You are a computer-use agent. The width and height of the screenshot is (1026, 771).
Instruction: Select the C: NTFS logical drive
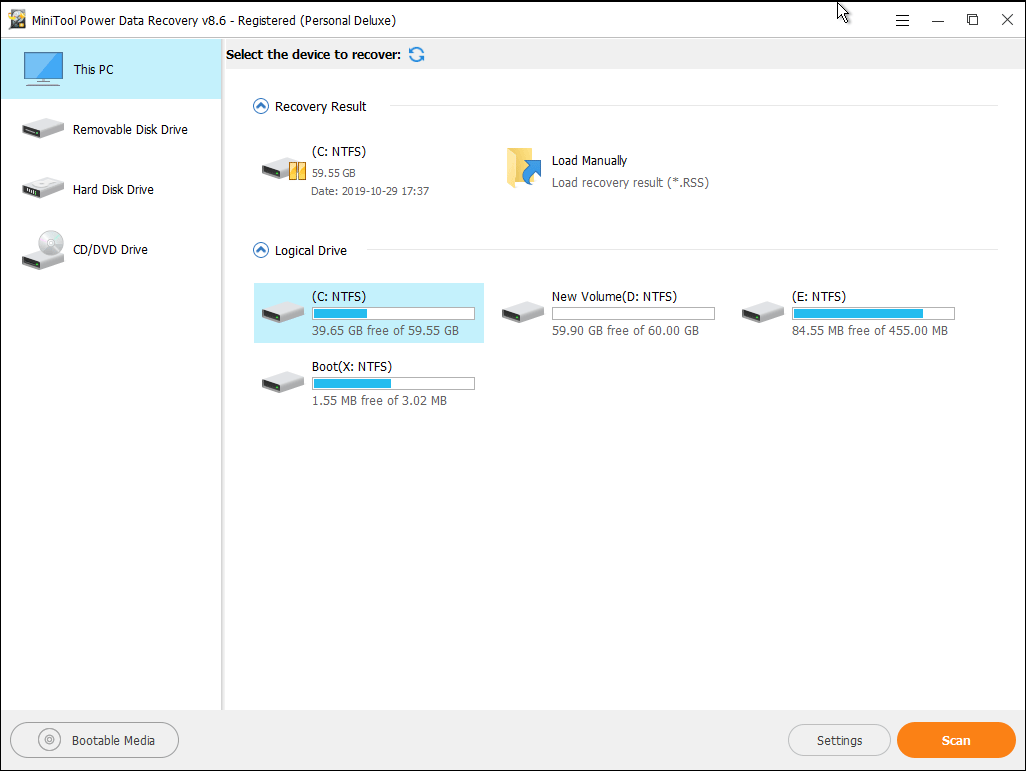[x=368, y=312]
